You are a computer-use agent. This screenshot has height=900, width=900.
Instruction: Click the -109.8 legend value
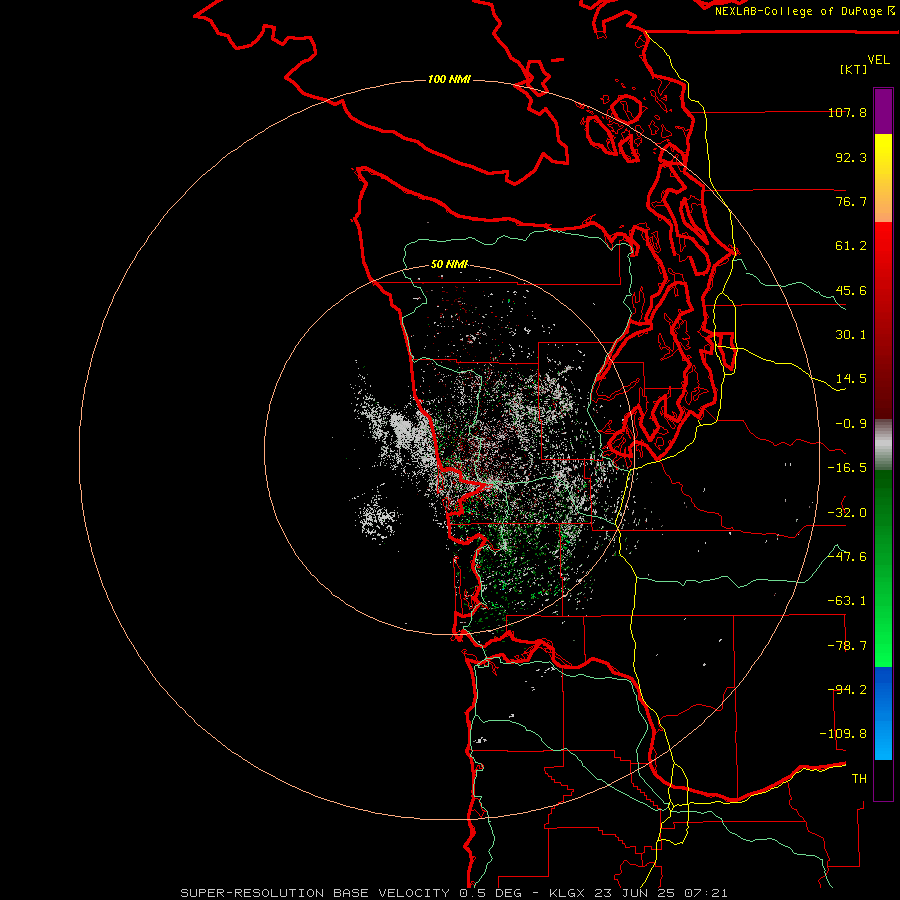click(843, 734)
